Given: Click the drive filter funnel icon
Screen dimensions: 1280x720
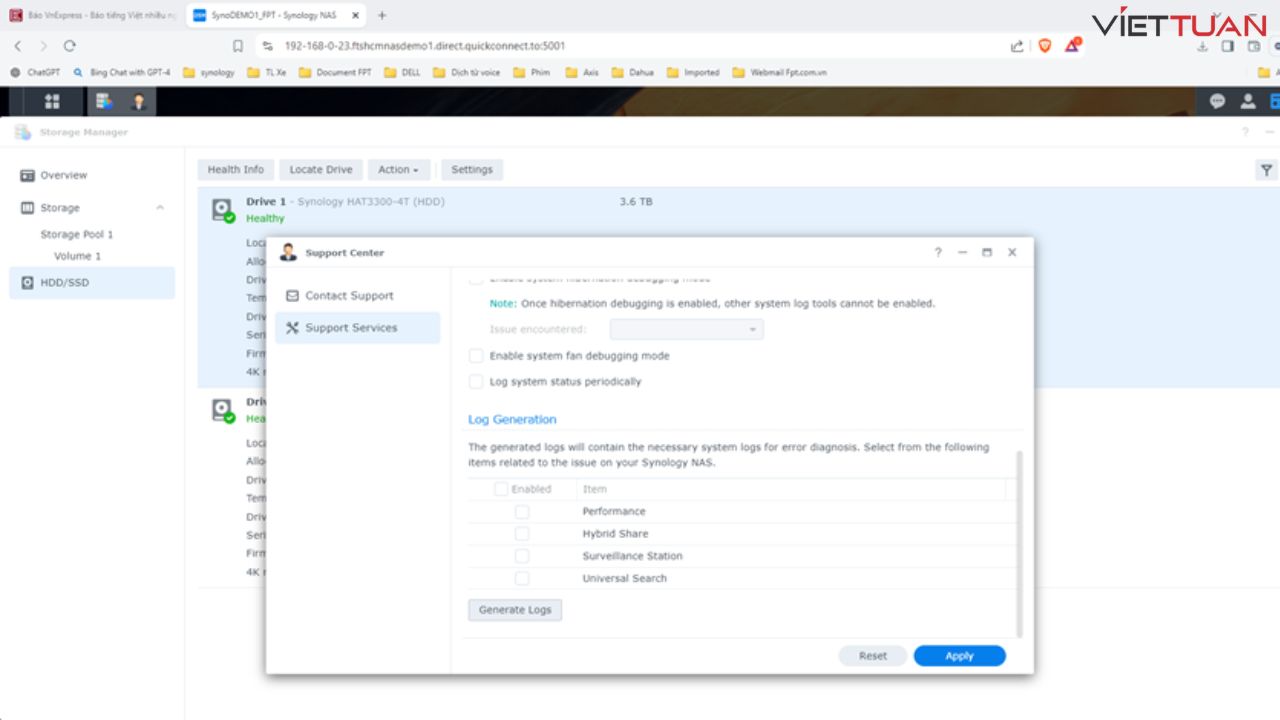Looking at the screenshot, I should click(1266, 170).
